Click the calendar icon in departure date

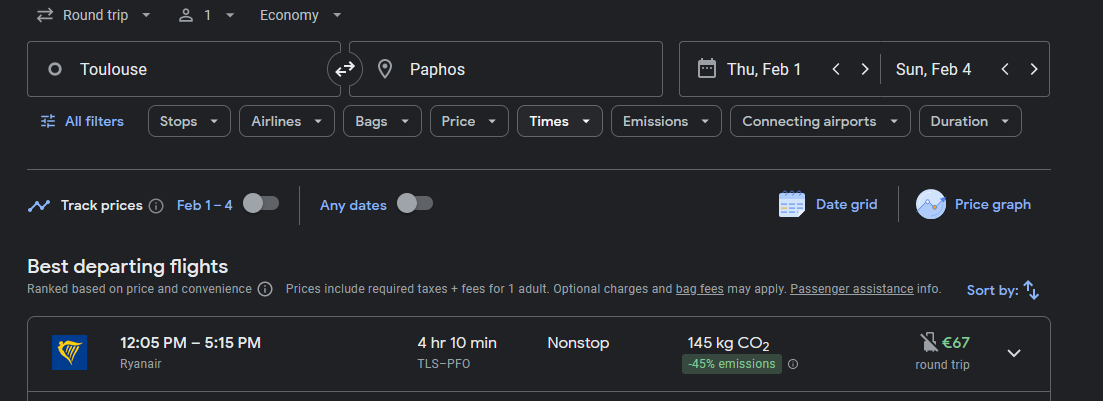[x=706, y=69]
